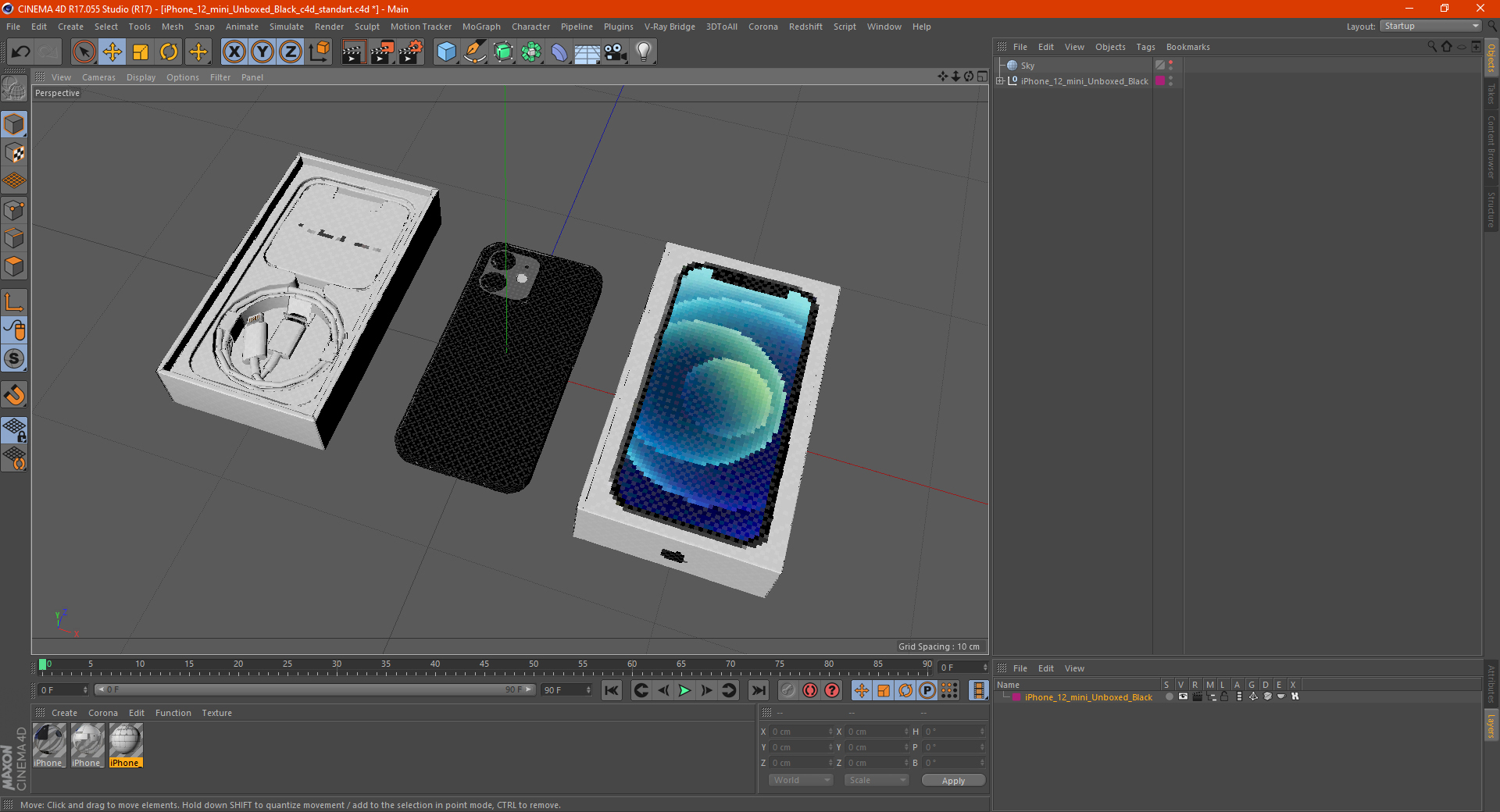This screenshot has height=812, width=1500.
Task: Toggle Sky visibility dots in Objects manager
Action: pos(1170,66)
